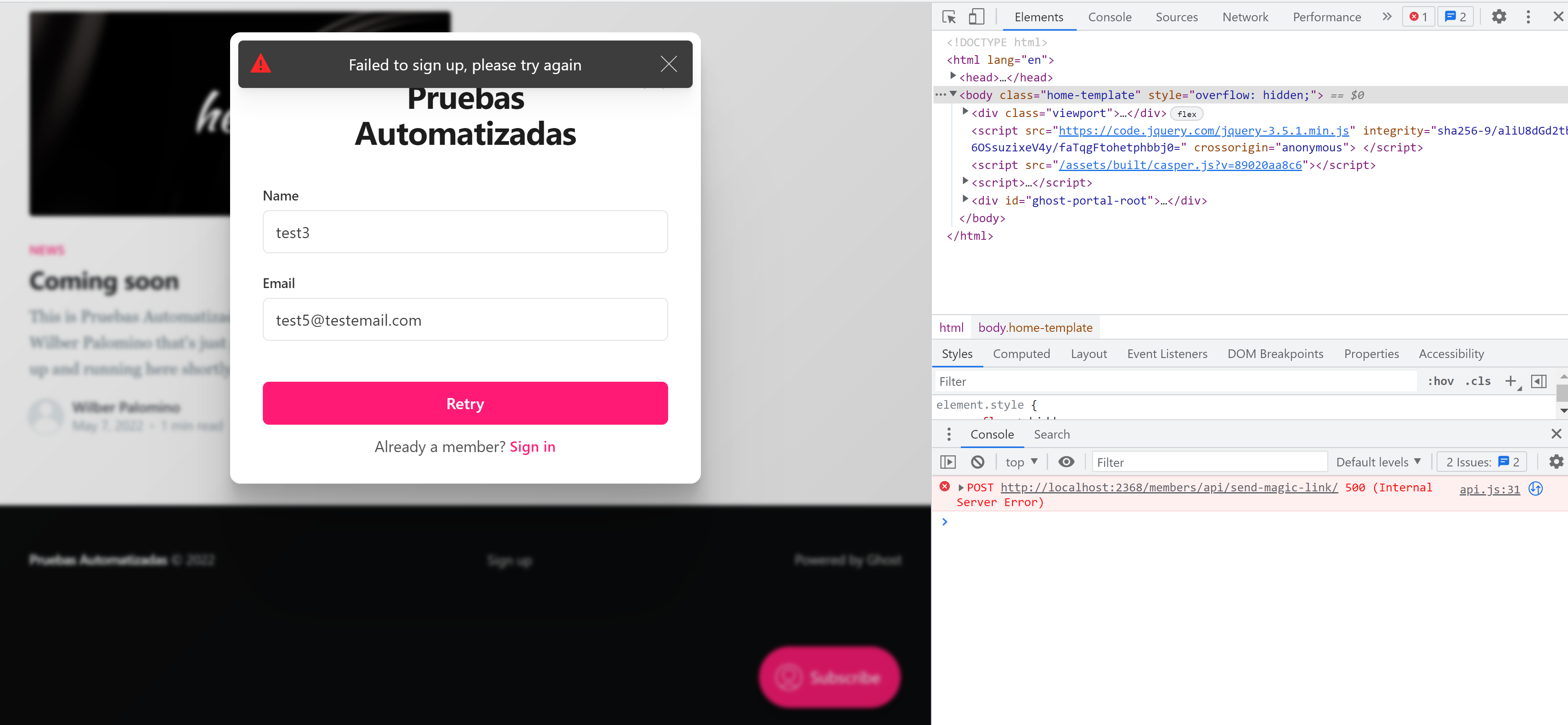
Task: Open DevTools settings gear
Action: [1499, 16]
